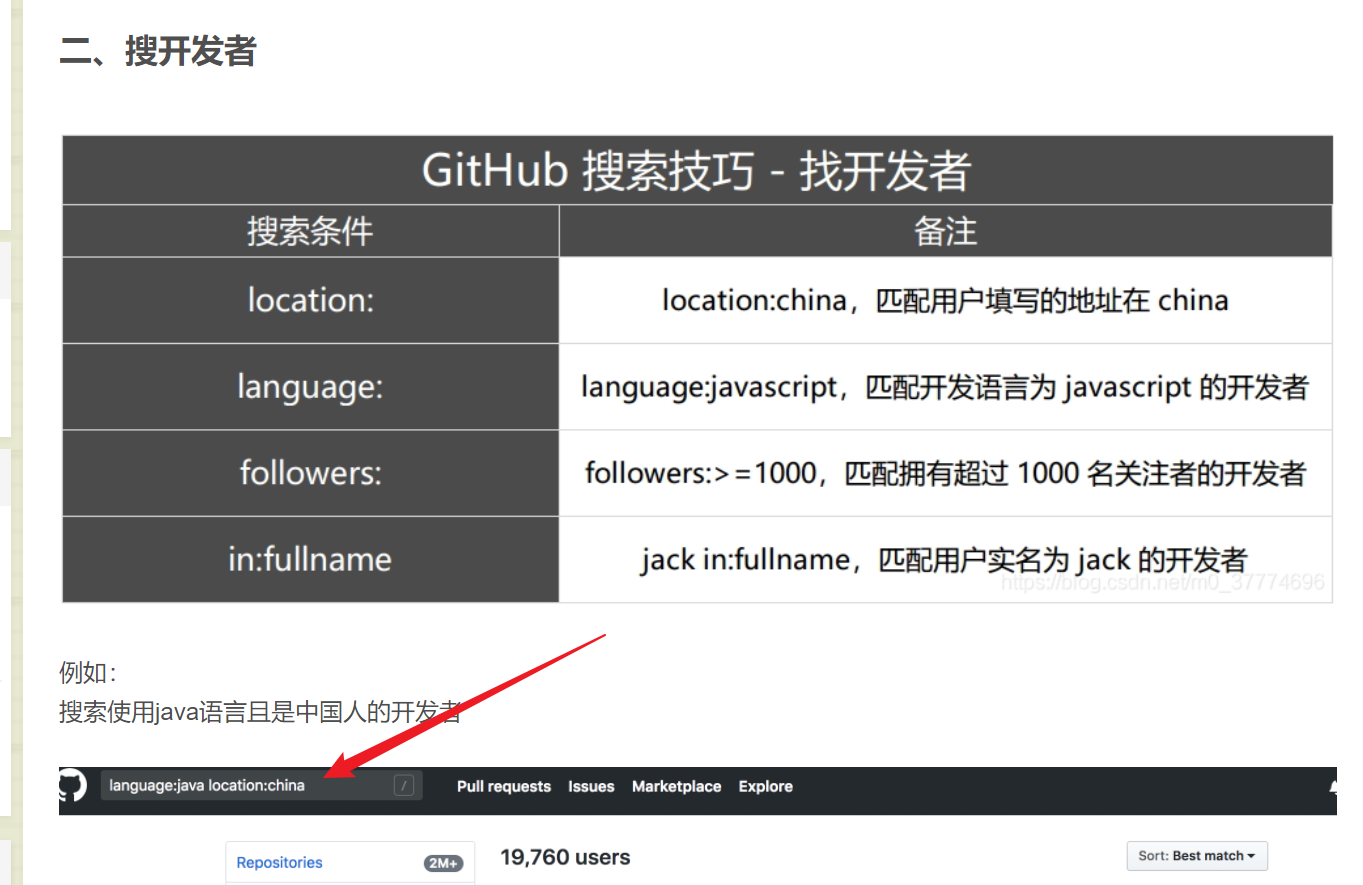This screenshot has height=885, width=1363.
Task: Open Marketplace in GitHub nav
Action: [x=676, y=786]
